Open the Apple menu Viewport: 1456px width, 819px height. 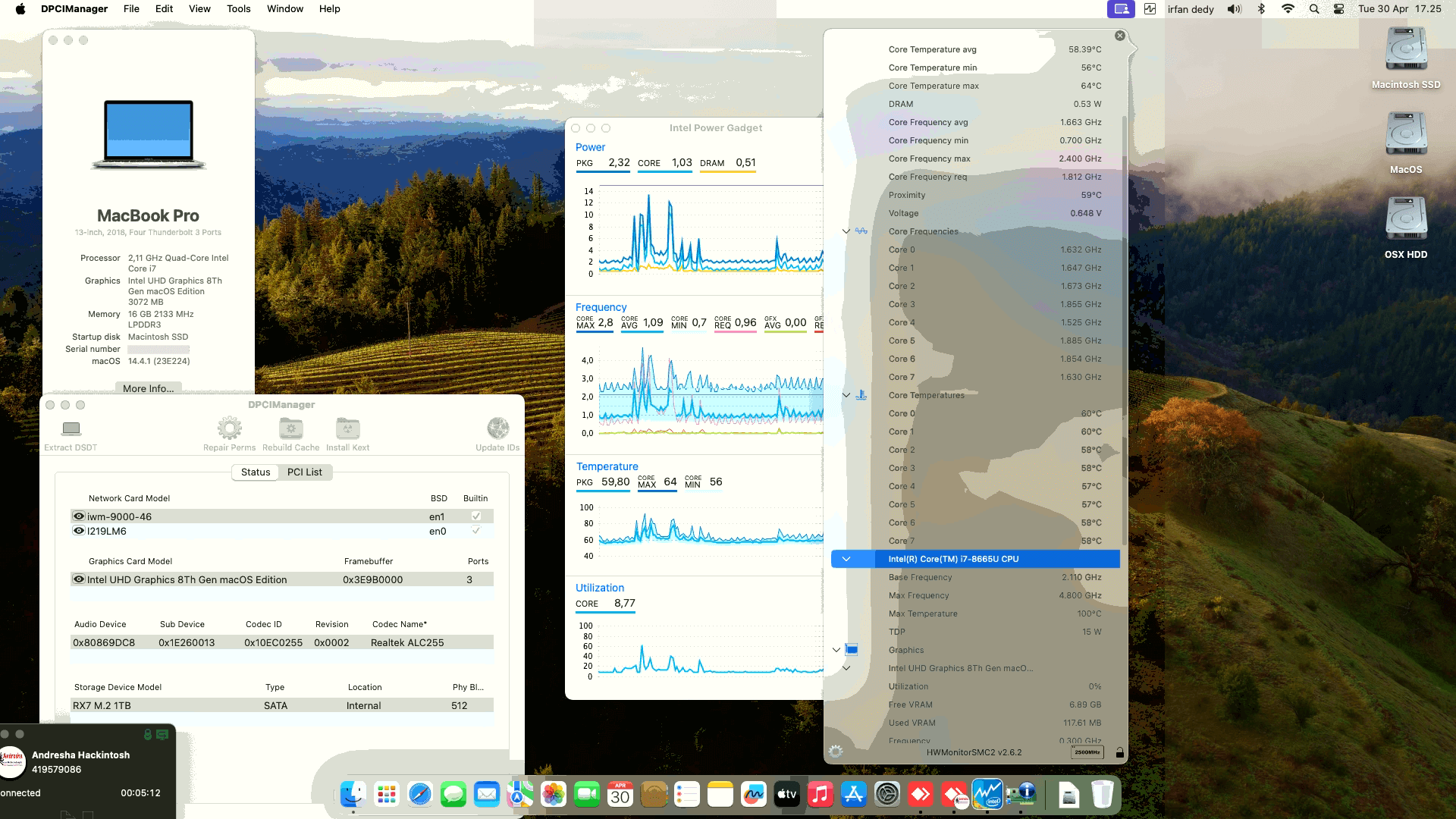20,9
